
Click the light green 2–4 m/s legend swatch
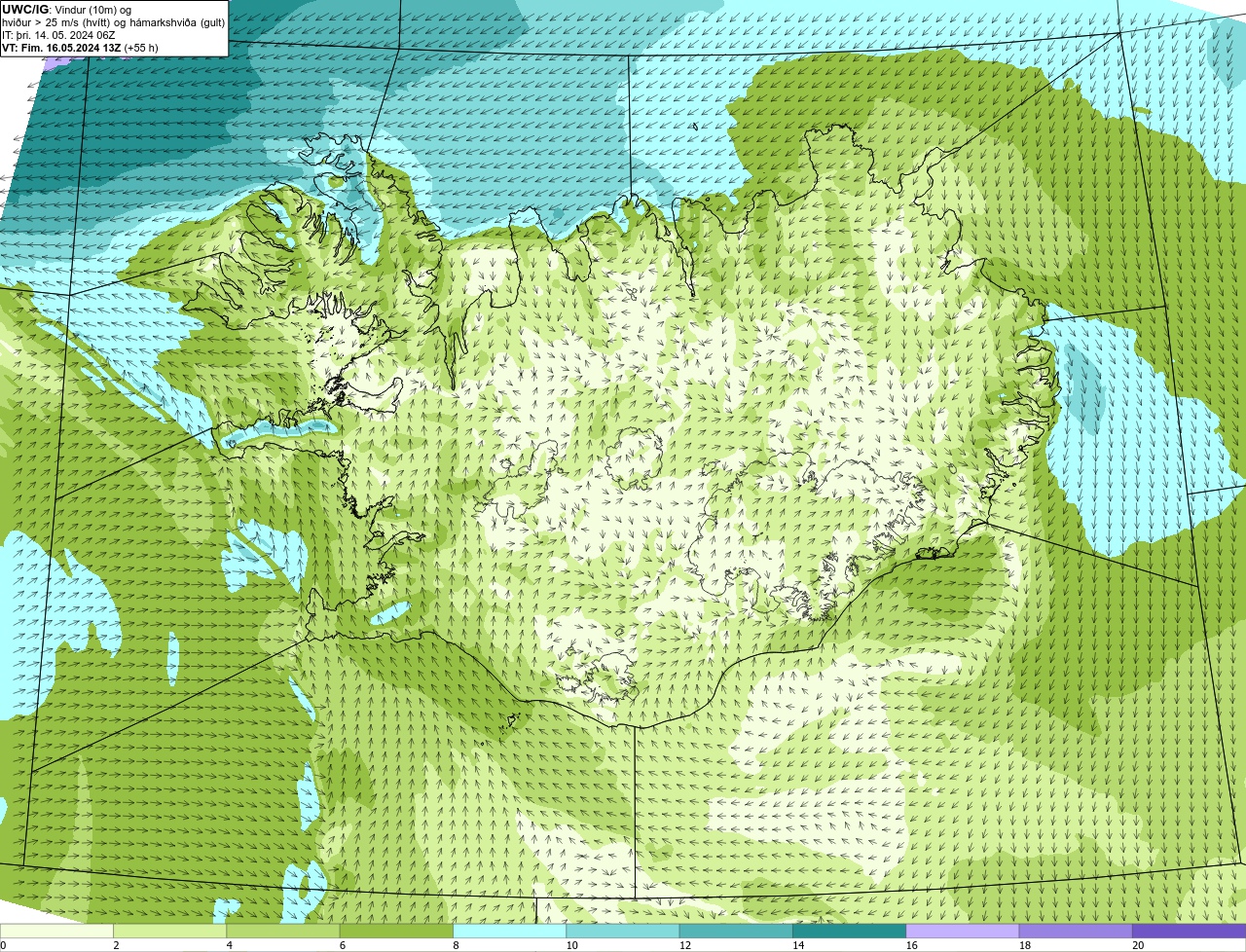point(169,931)
